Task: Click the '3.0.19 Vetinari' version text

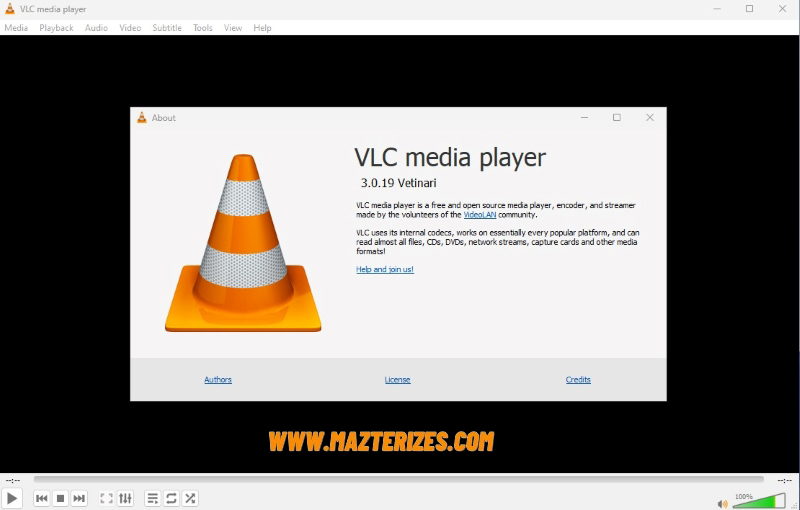Action: pyautogui.click(x=398, y=183)
